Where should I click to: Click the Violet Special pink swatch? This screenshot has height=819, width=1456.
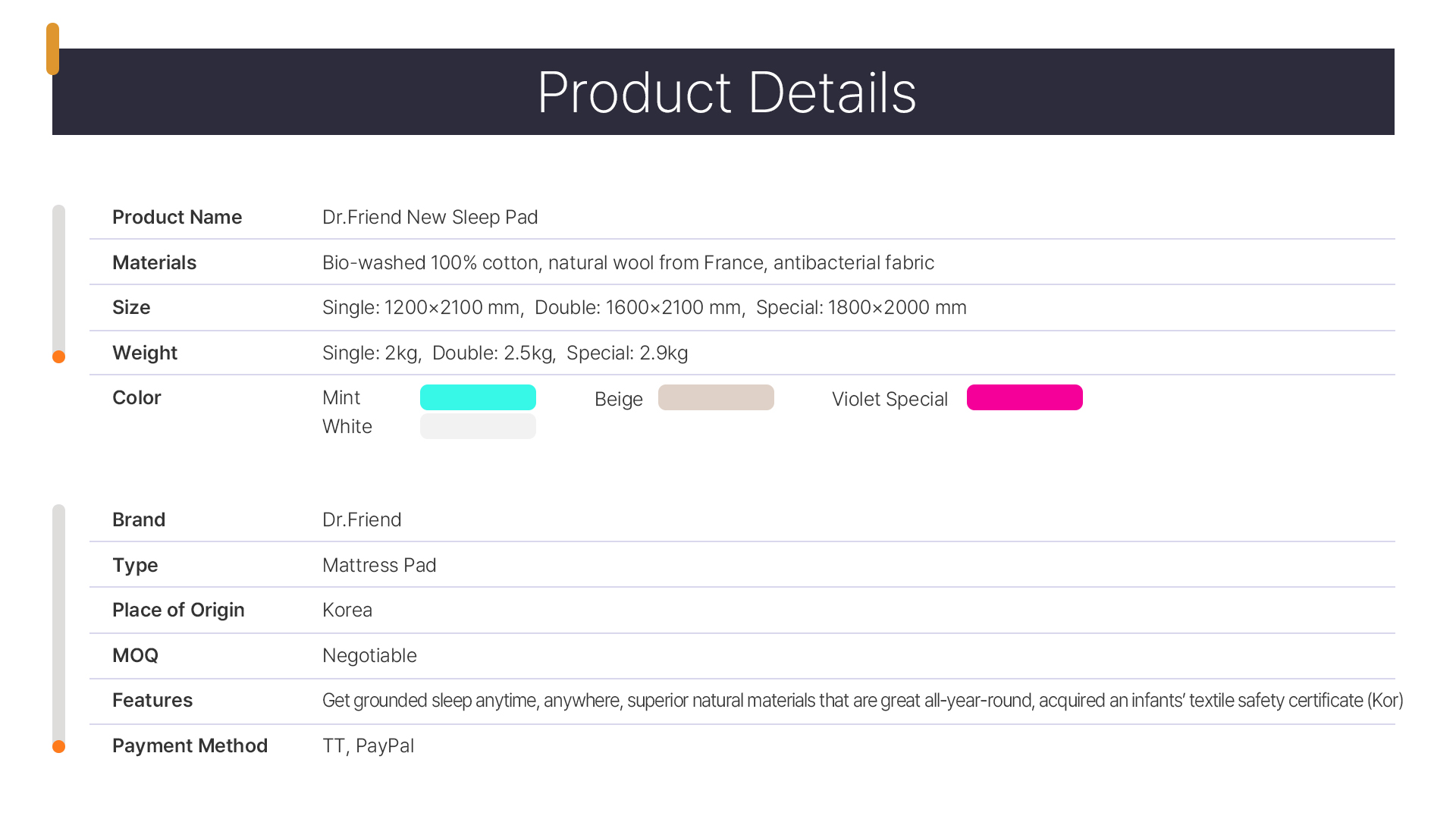tap(1025, 397)
